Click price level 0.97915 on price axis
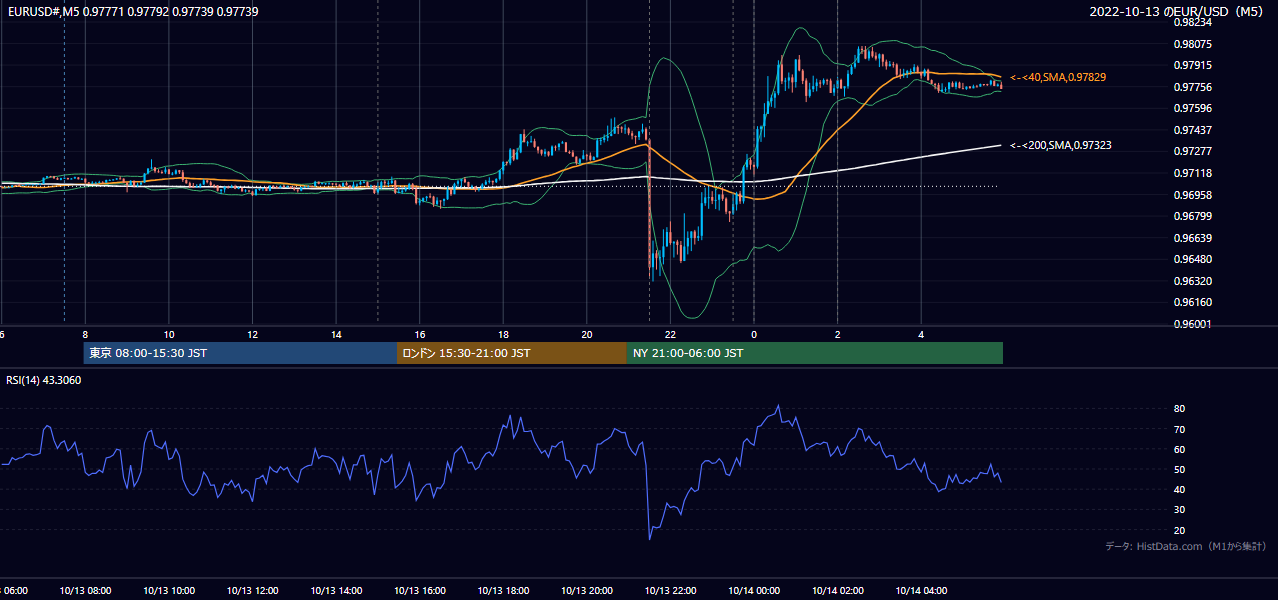Image resolution: width=1278 pixels, height=600 pixels. click(1192, 65)
